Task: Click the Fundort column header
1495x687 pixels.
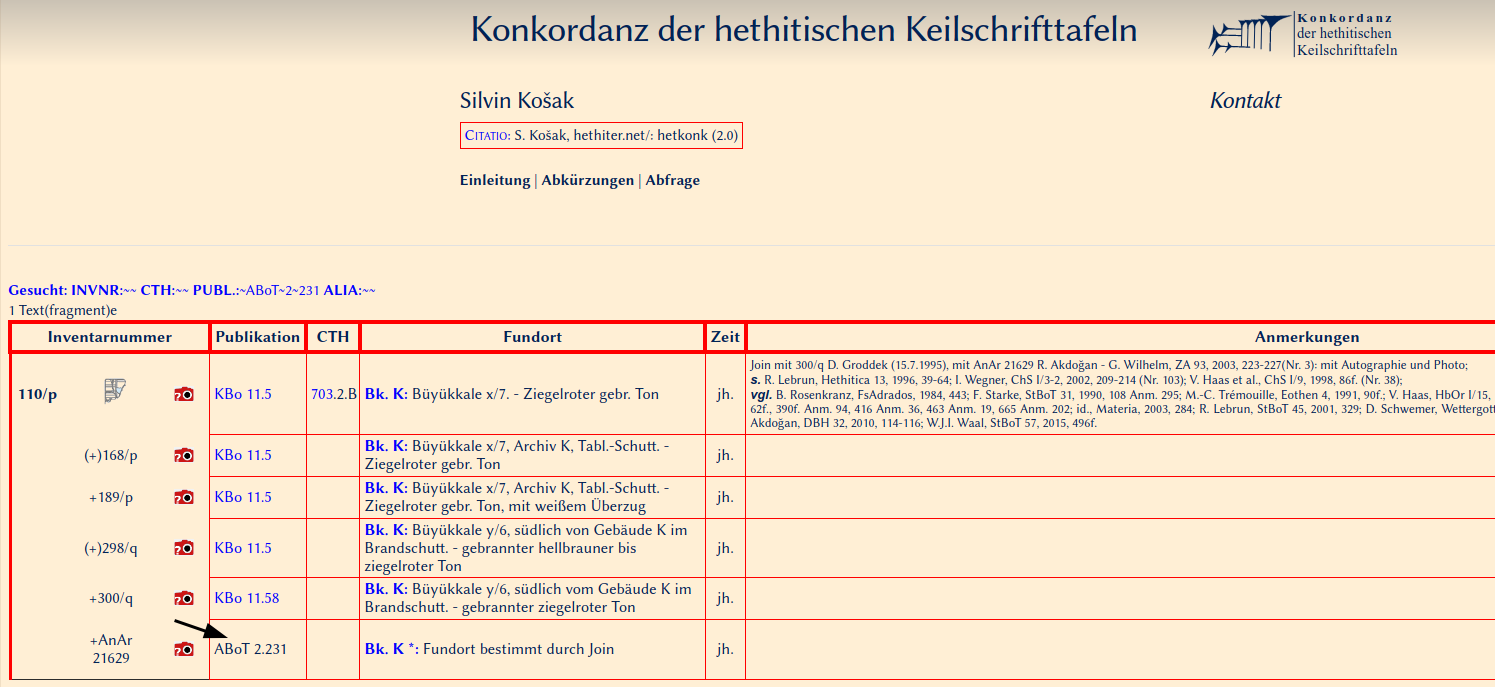Action: point(532,337)
